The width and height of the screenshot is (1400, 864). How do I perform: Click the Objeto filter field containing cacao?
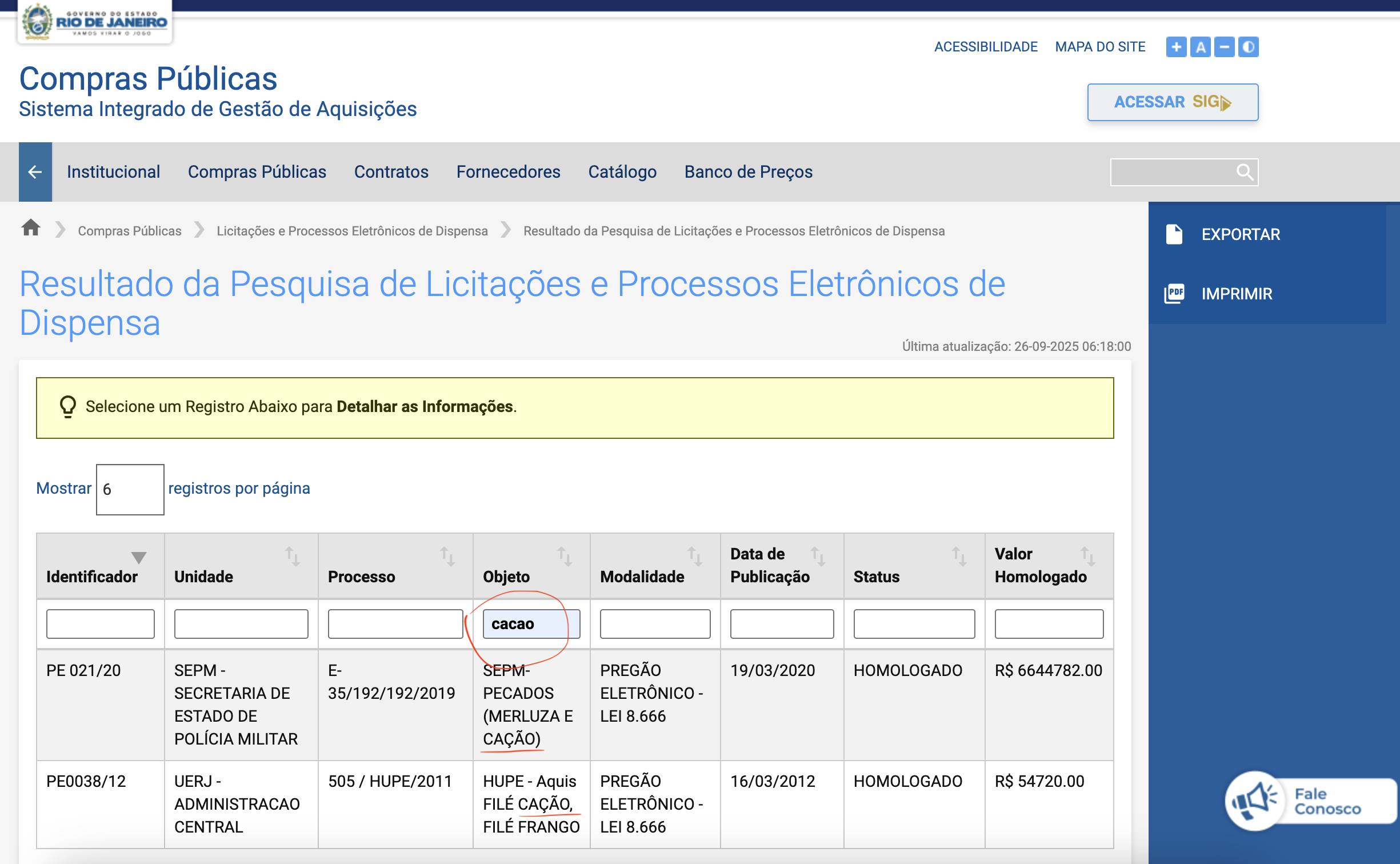coord(531,623)
